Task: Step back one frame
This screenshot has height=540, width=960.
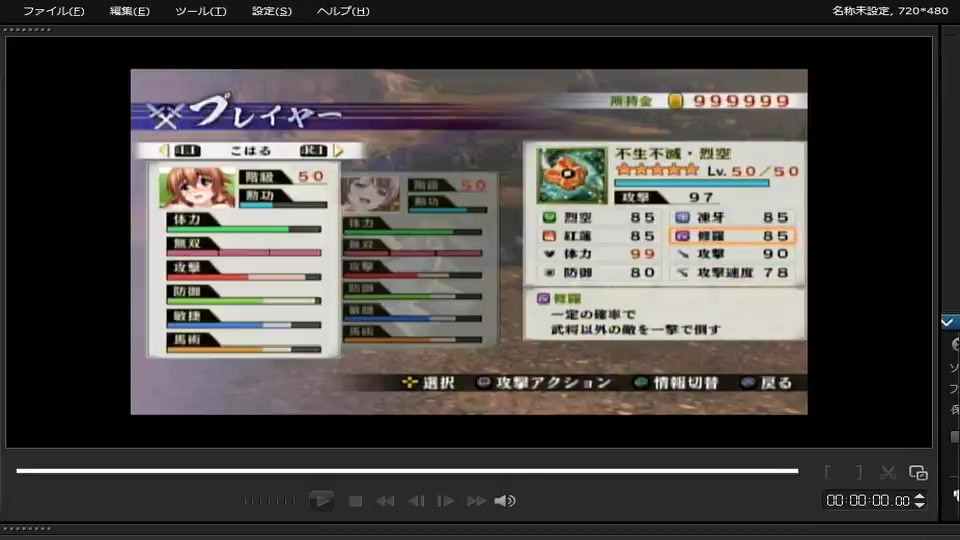Action: [416, 501]
